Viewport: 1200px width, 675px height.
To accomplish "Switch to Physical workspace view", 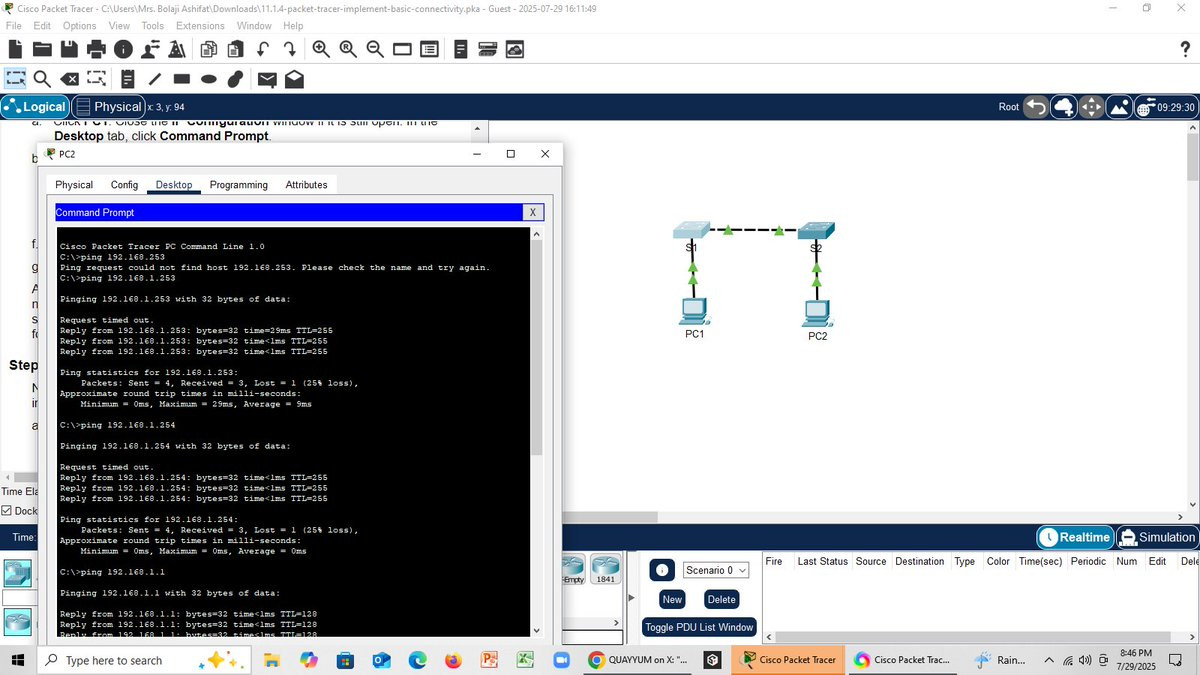I will point(109,107).
